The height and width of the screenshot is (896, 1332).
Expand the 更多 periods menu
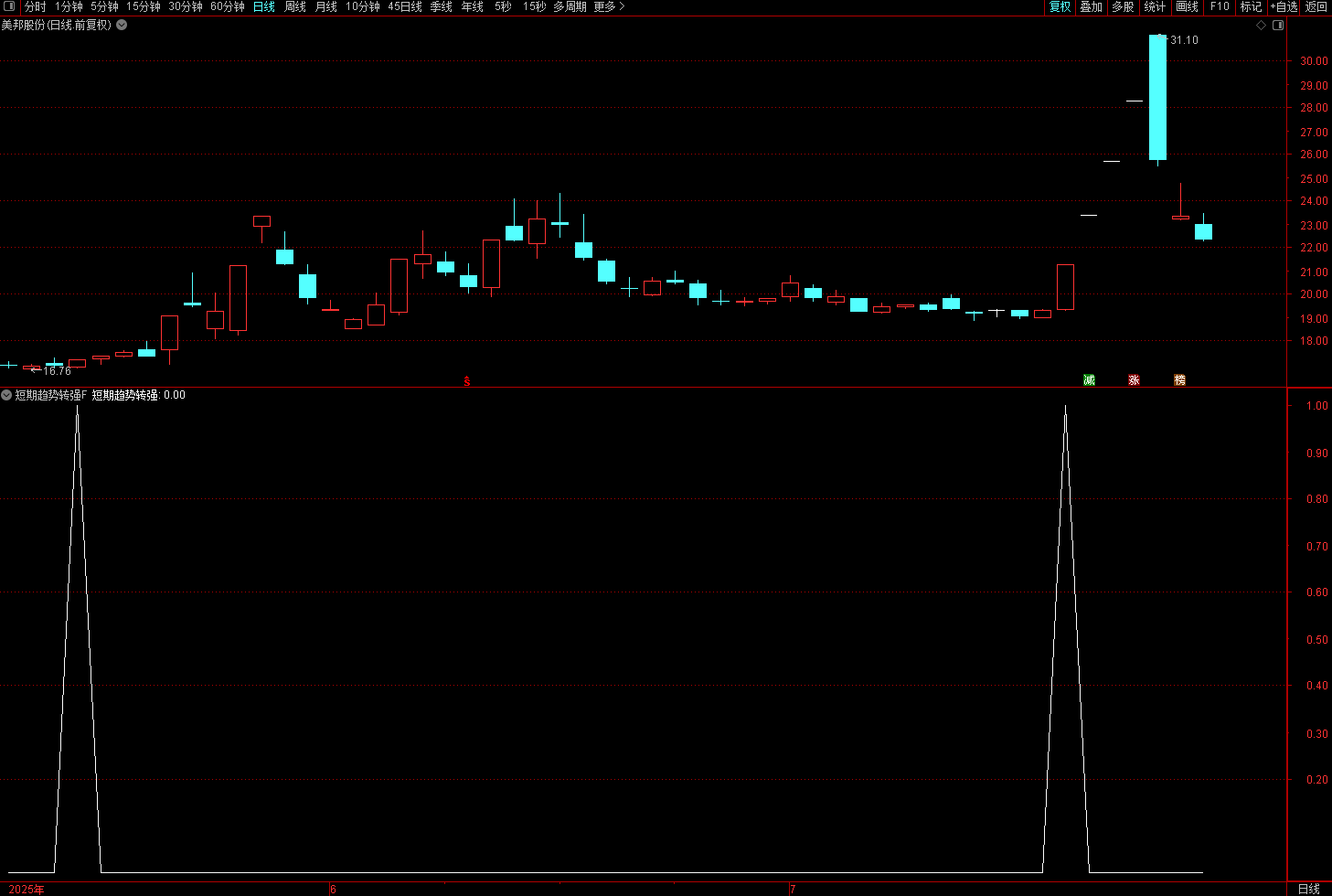[x=610, y=6]
